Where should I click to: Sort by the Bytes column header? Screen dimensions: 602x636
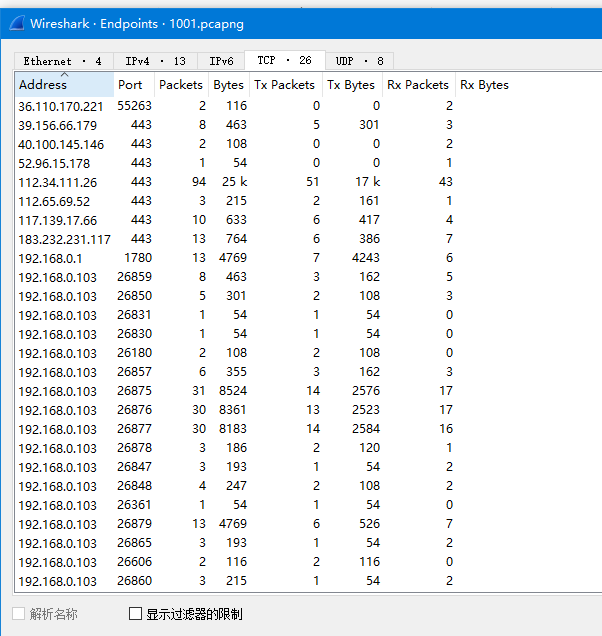coord(229,84)
